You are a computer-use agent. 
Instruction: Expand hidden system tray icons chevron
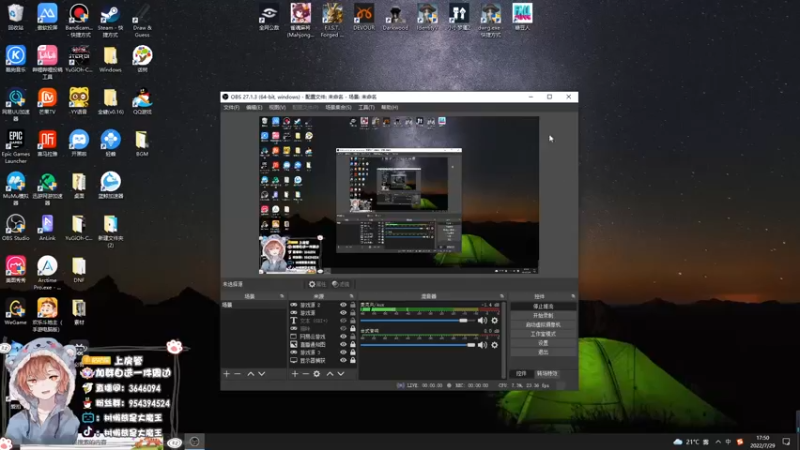[x=718, y=442]
